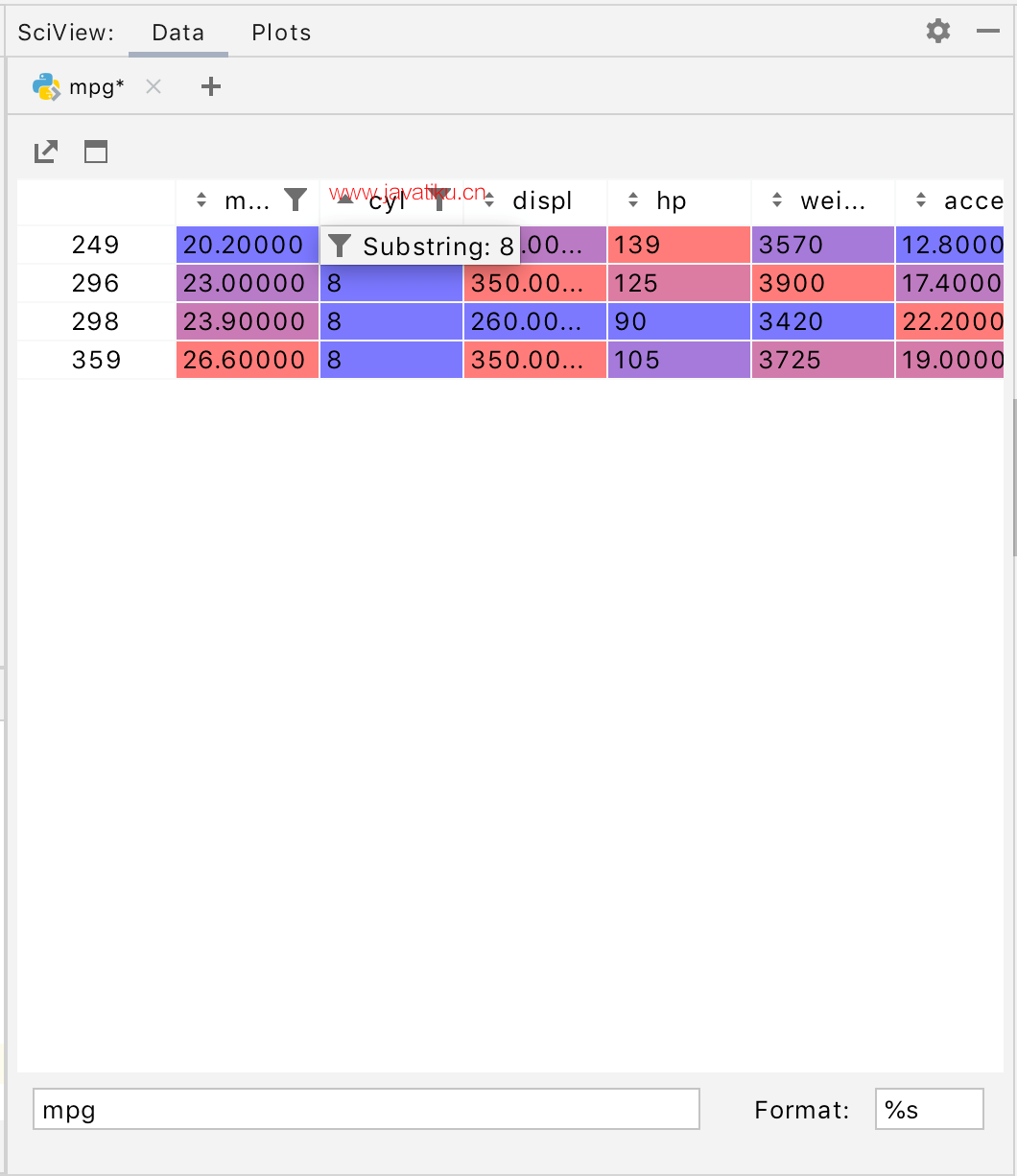The image size is (1017, 1176).
Task: Sort by the acce column arrows
Action: tap(921, 200)
